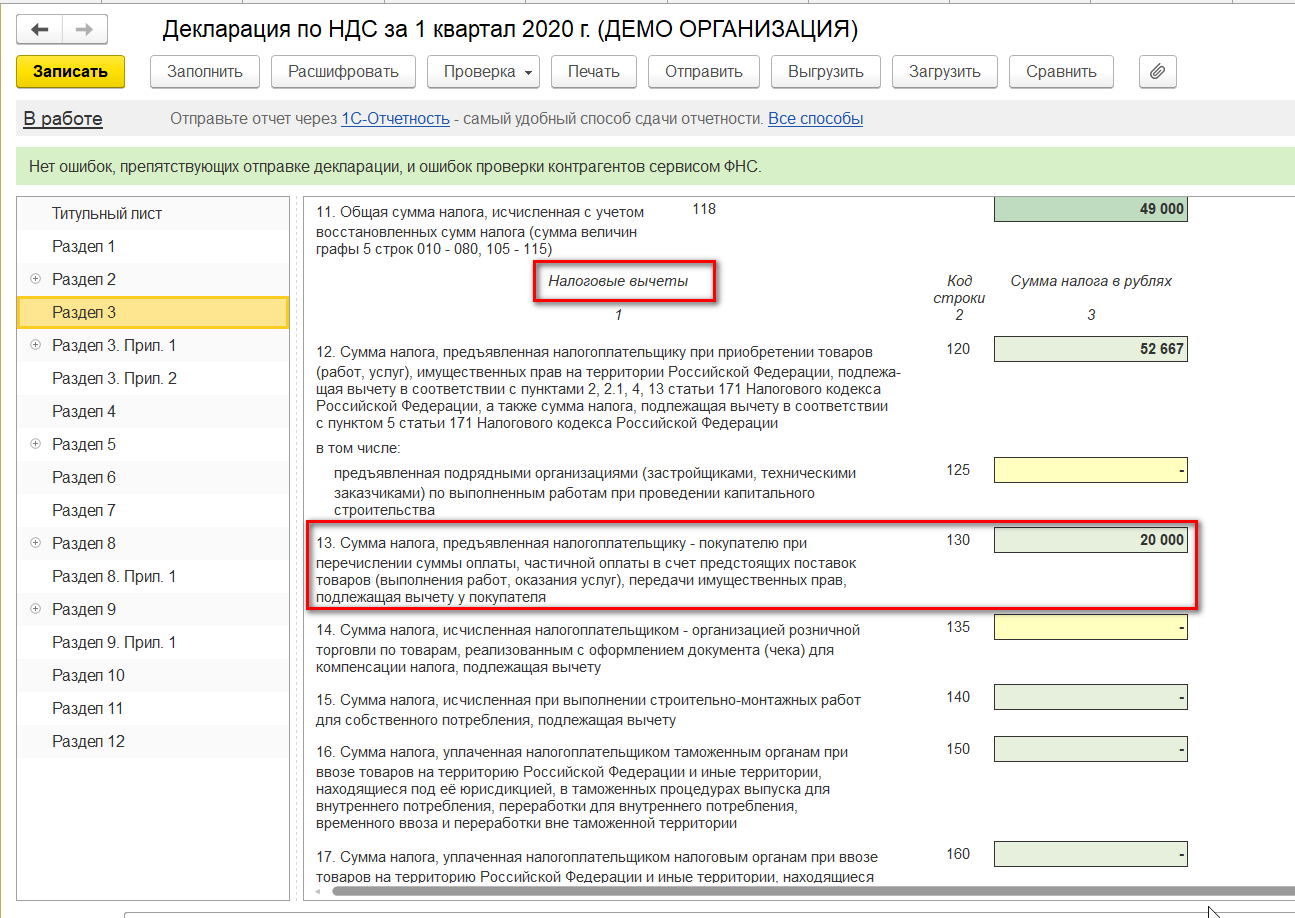Open the 1С-Отчетность link
Viewport: 1295px width, 918px height.
395,119
